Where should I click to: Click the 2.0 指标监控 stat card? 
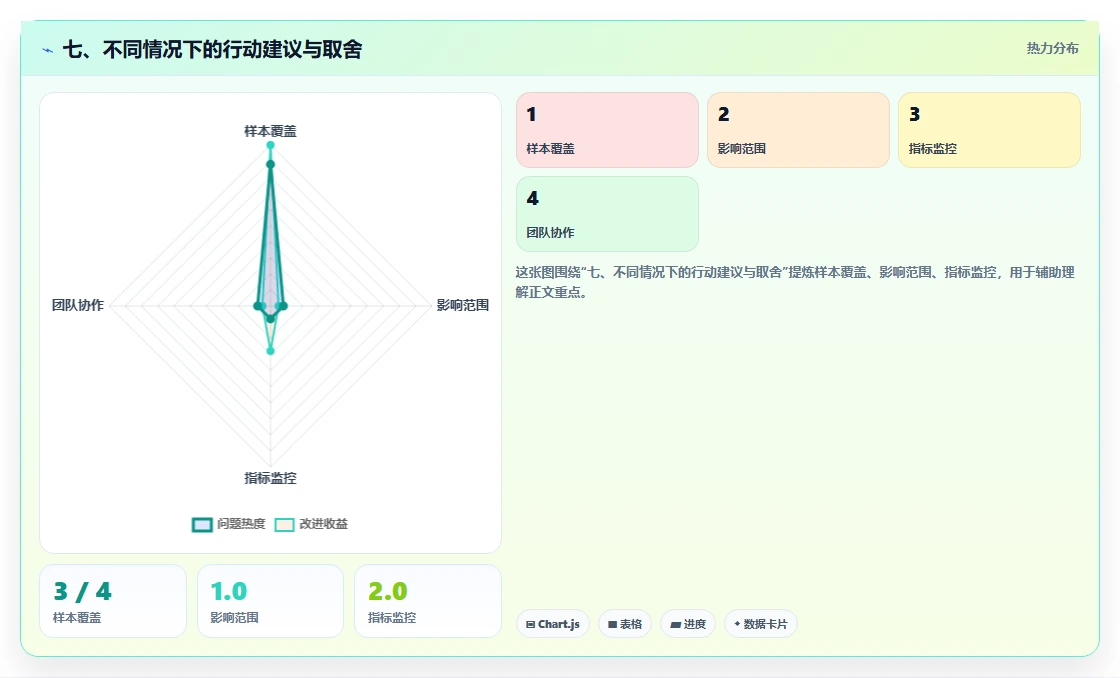point(428,601)
